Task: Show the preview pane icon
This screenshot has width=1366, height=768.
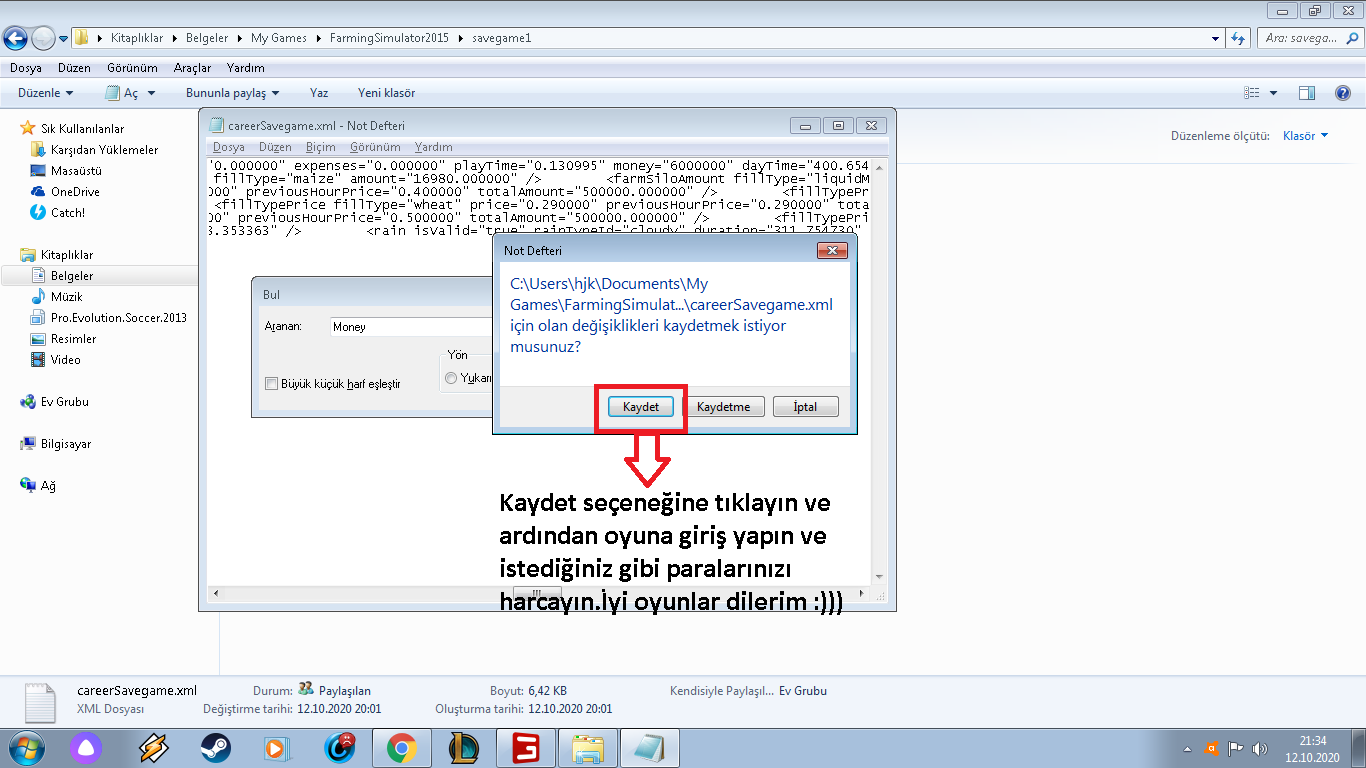Action: pyautogui.click(x=1306, y=93)
